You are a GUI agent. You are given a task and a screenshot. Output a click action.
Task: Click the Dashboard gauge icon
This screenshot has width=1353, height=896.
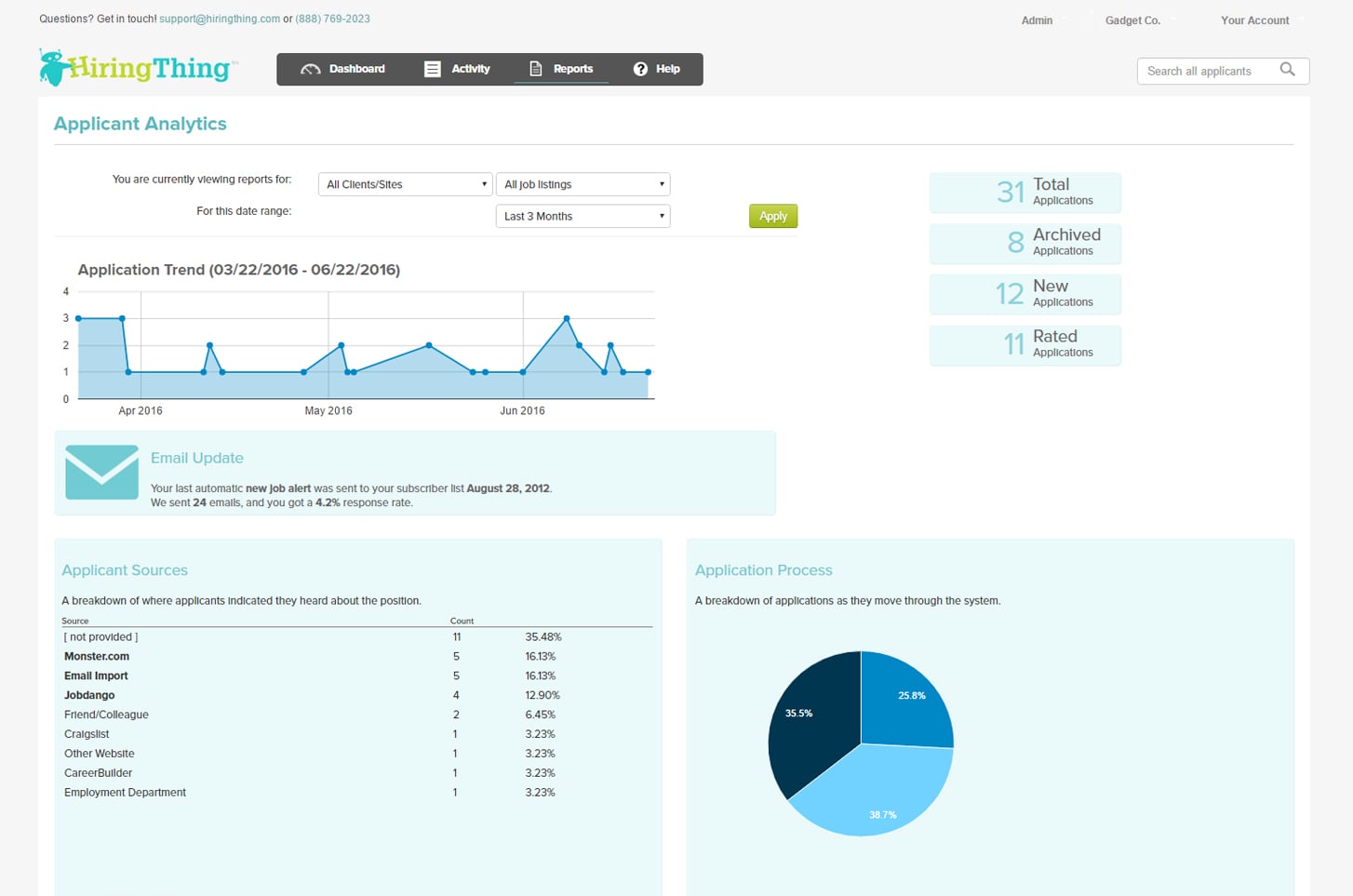click(311, 69)
